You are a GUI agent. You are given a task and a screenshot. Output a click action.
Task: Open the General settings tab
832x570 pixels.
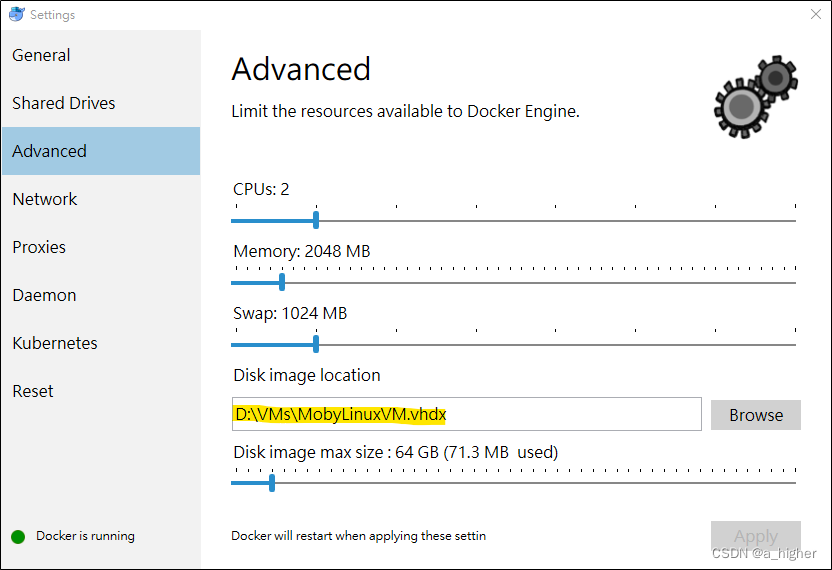click(x=42, y=55)
